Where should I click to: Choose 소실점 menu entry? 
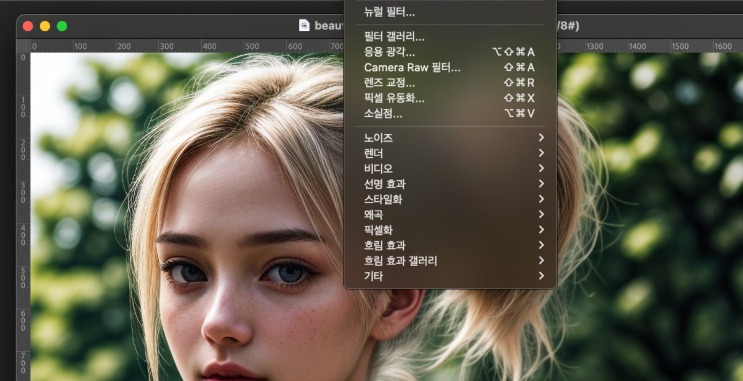tap(450, 114)
